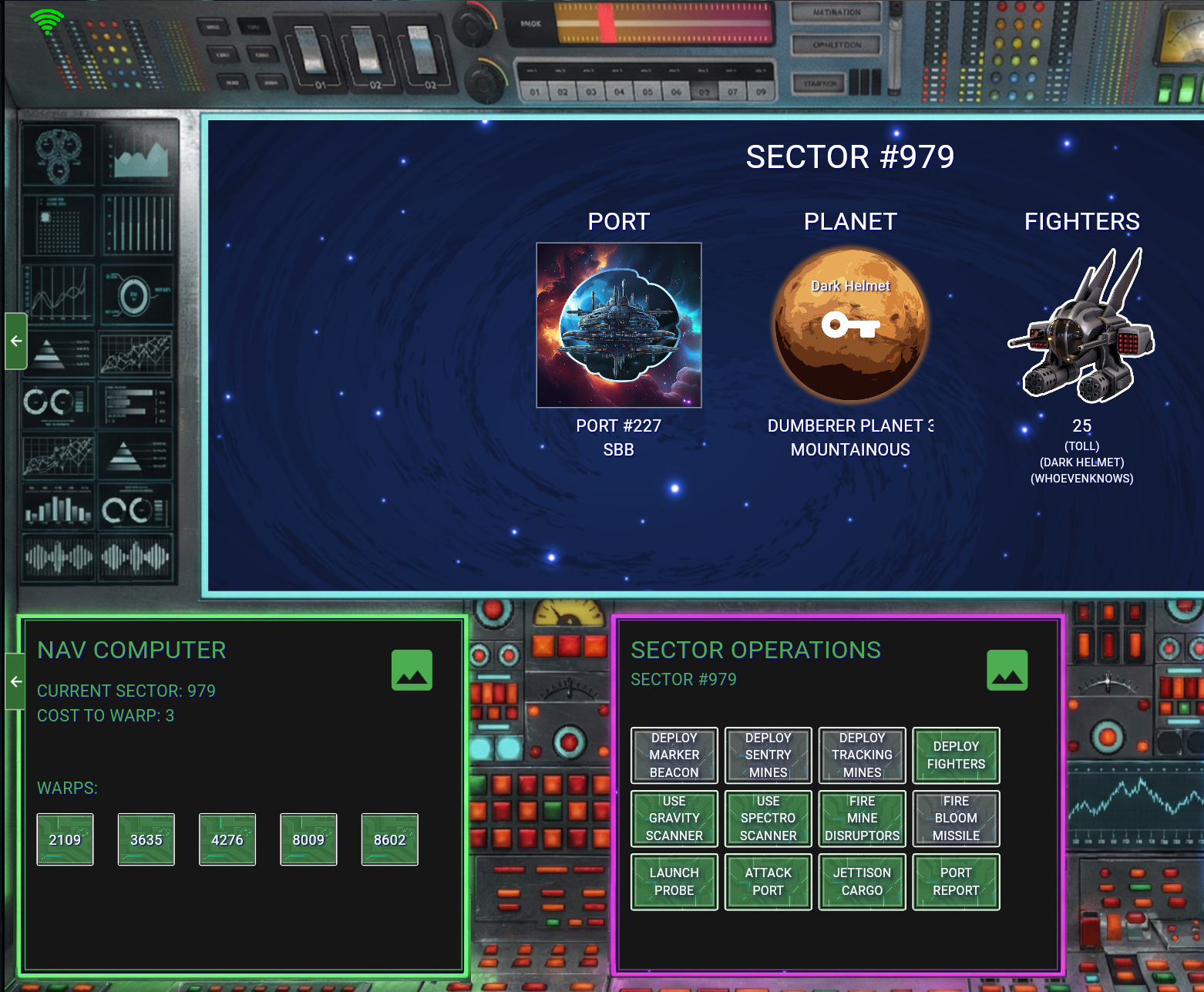Viewport: 1204px width, 992px height.
Task: Collapse the NAV COMPUTER with its side chevron
Action: [15, 680]
